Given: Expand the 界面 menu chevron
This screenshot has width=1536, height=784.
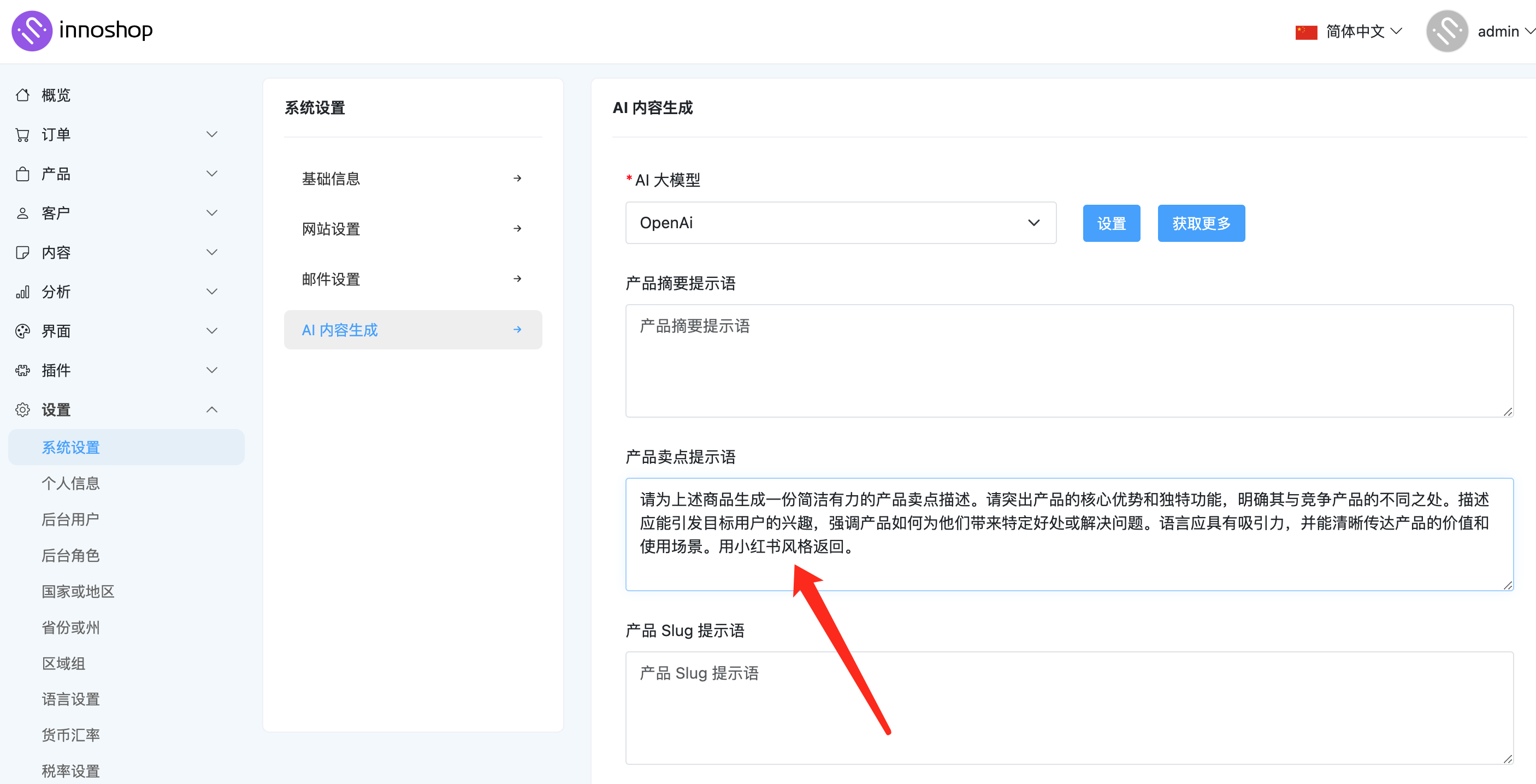Looking at the screenshot, I should [212, 331].
